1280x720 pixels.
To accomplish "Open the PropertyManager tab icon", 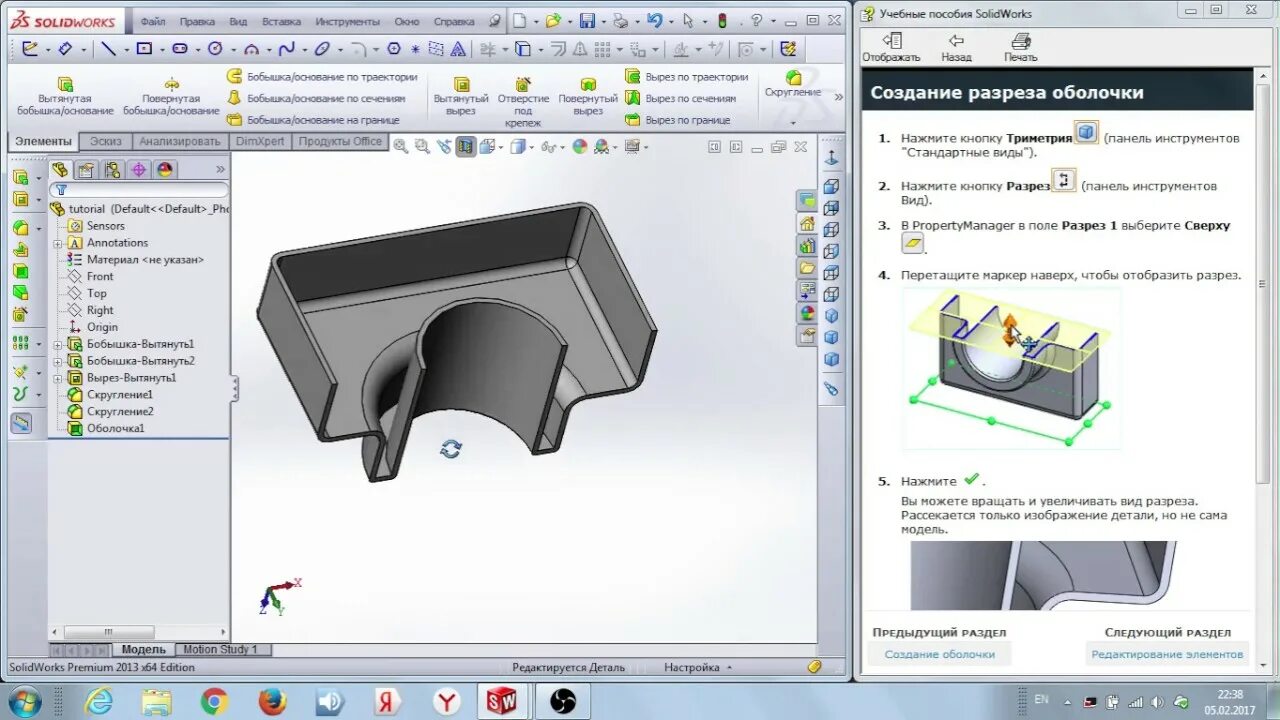I will [86, 169].
